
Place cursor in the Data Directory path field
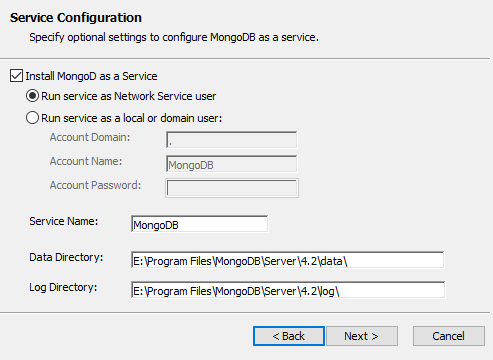point(288,260)
